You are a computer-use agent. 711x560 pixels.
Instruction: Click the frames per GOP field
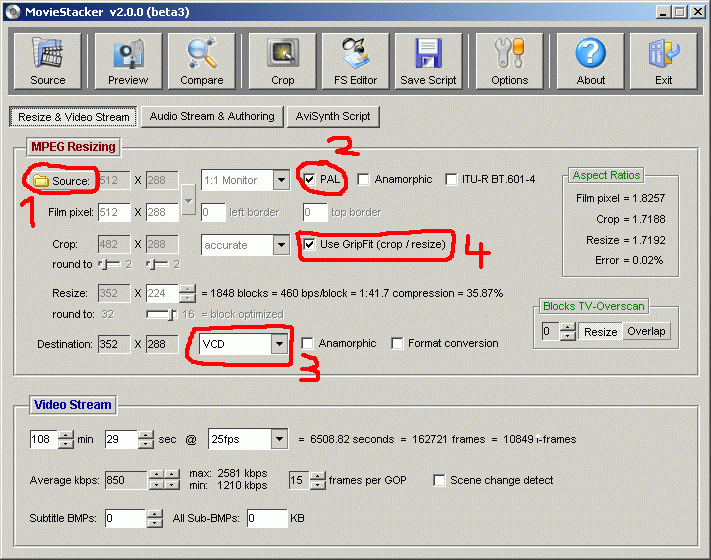pyautogui.click(x=299, y=480)
